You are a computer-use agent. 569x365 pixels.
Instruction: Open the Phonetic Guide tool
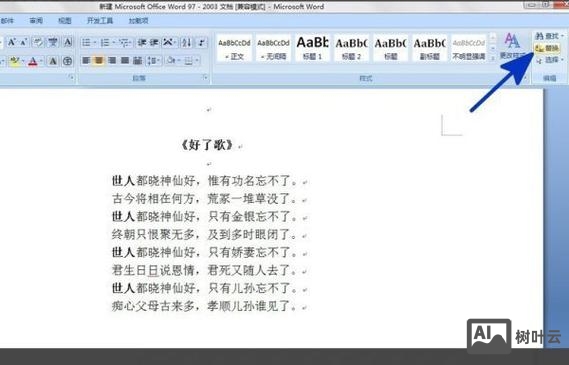click(53, 42)
